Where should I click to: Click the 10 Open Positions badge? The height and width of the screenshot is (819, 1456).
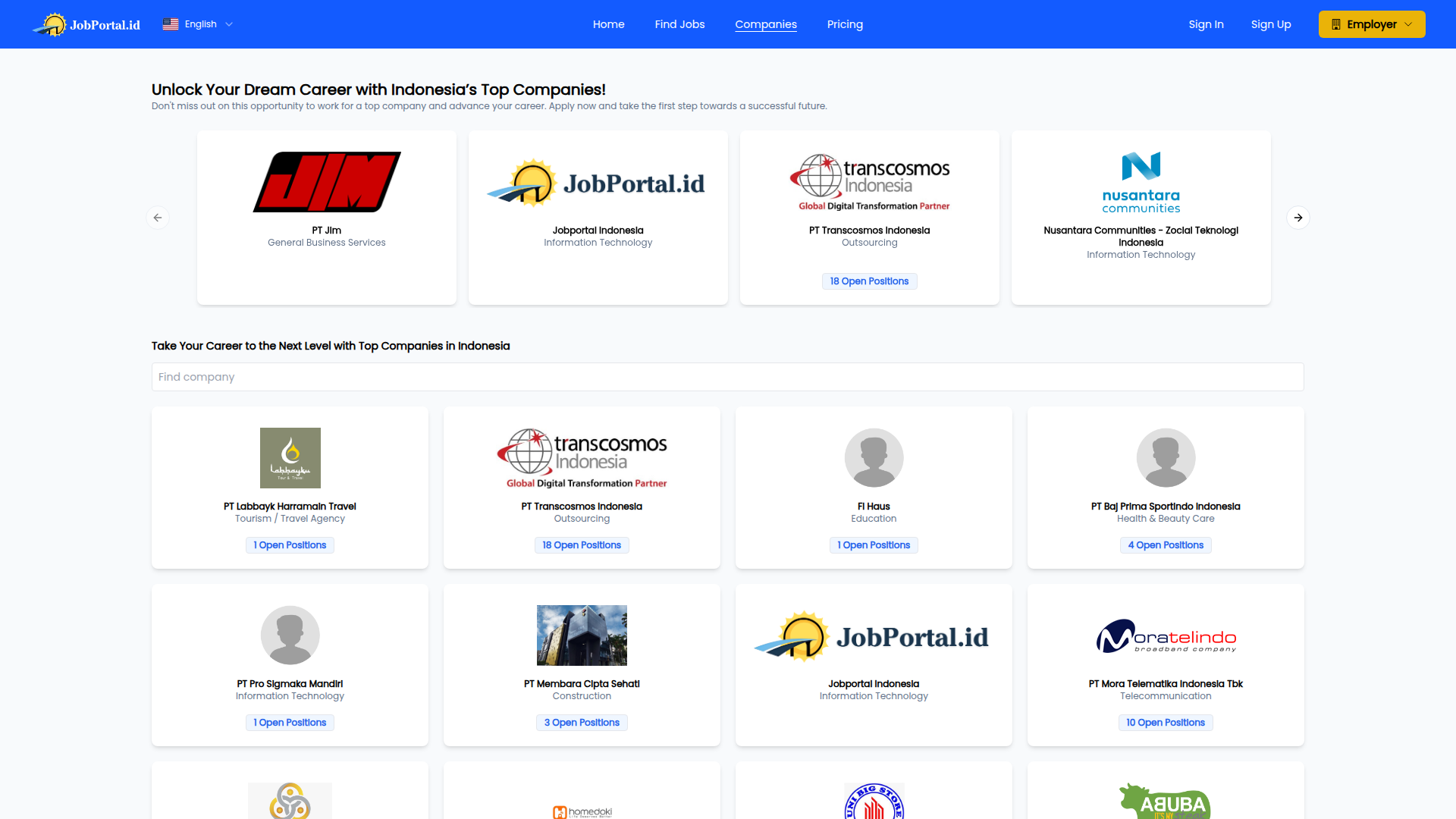point(1166,723)
